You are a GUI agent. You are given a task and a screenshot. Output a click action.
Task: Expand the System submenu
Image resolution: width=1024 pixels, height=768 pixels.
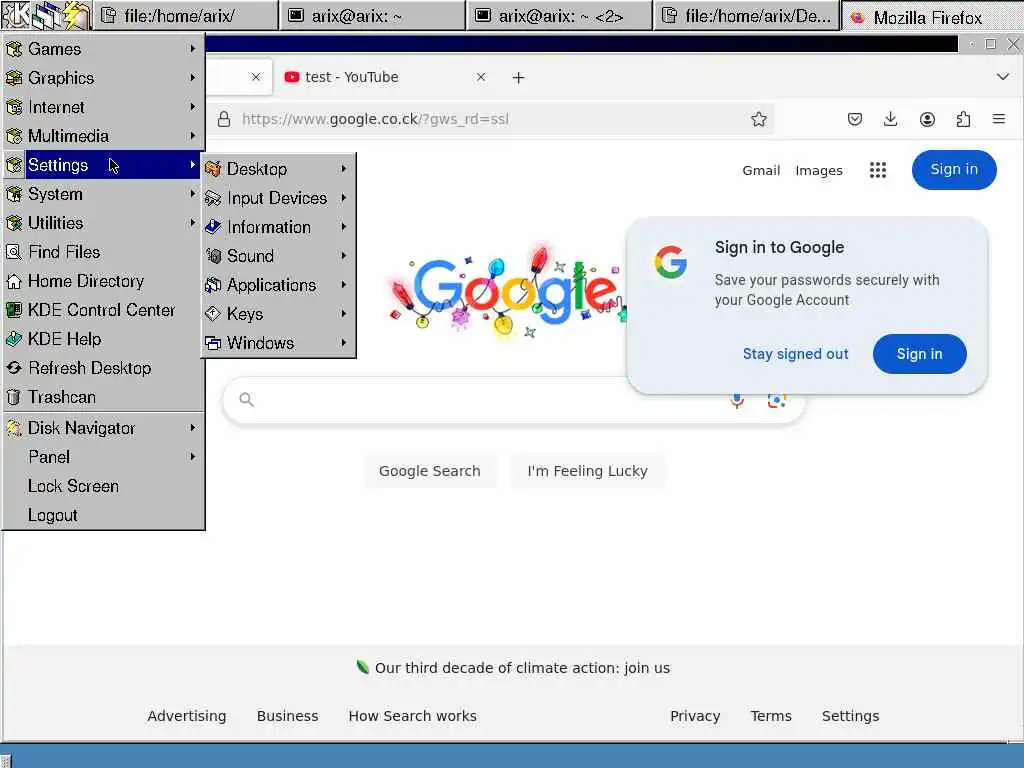tap(103, 194)
